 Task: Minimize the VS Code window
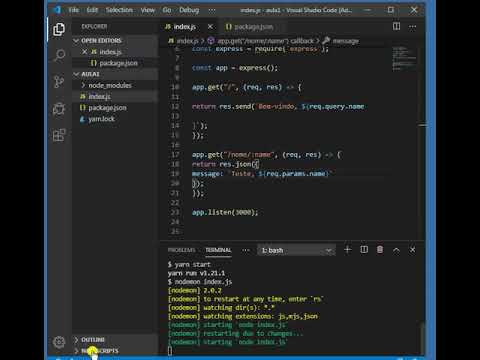point(367,10)
